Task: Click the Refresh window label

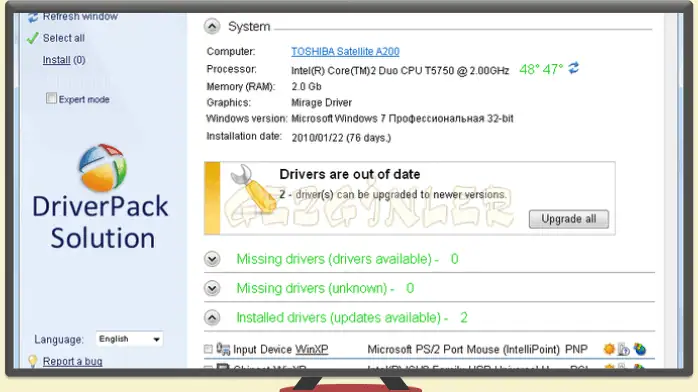Action: 80,17
